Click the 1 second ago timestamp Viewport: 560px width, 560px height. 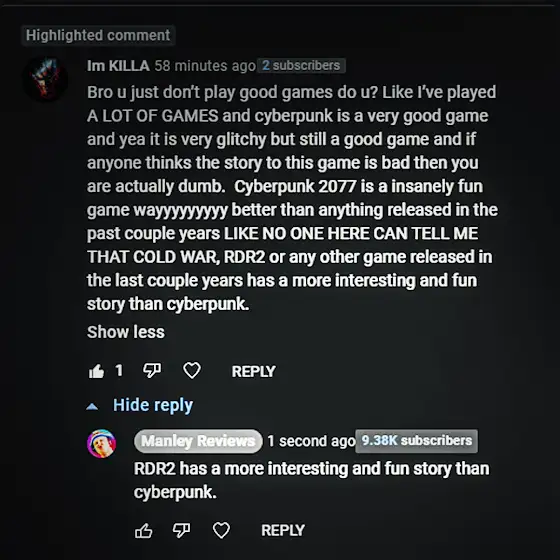click(x=311, y=441)
